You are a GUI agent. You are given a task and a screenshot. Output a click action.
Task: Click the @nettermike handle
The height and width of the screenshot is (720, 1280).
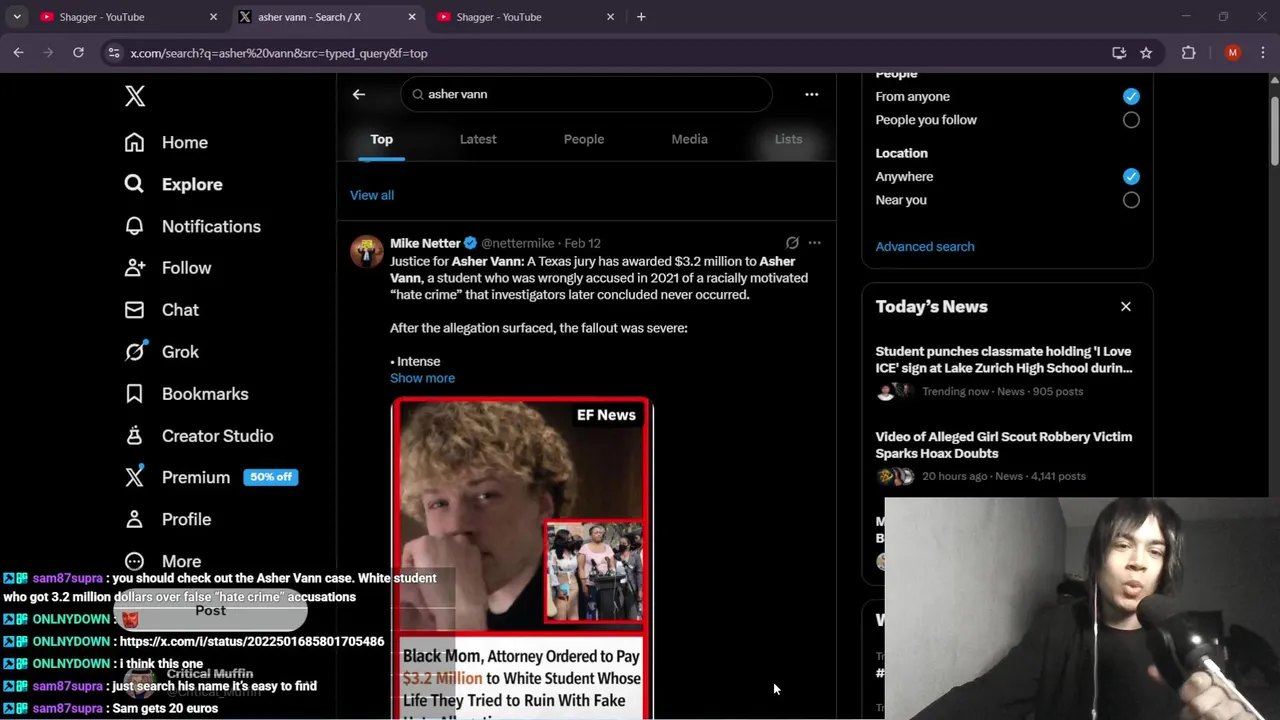(x=518, y=243)
